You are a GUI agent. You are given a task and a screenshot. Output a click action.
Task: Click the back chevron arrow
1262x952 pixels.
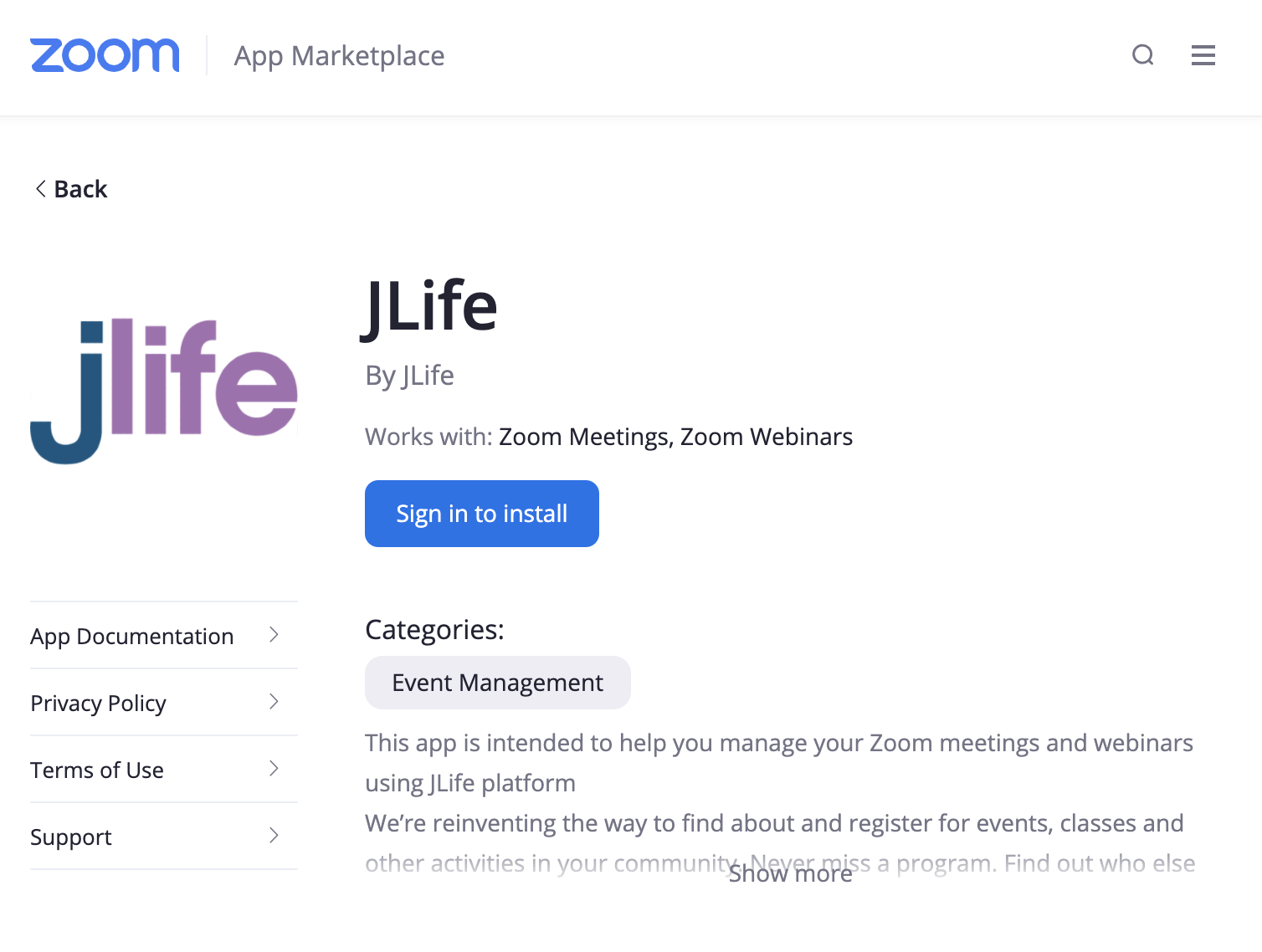coord(39,188)
